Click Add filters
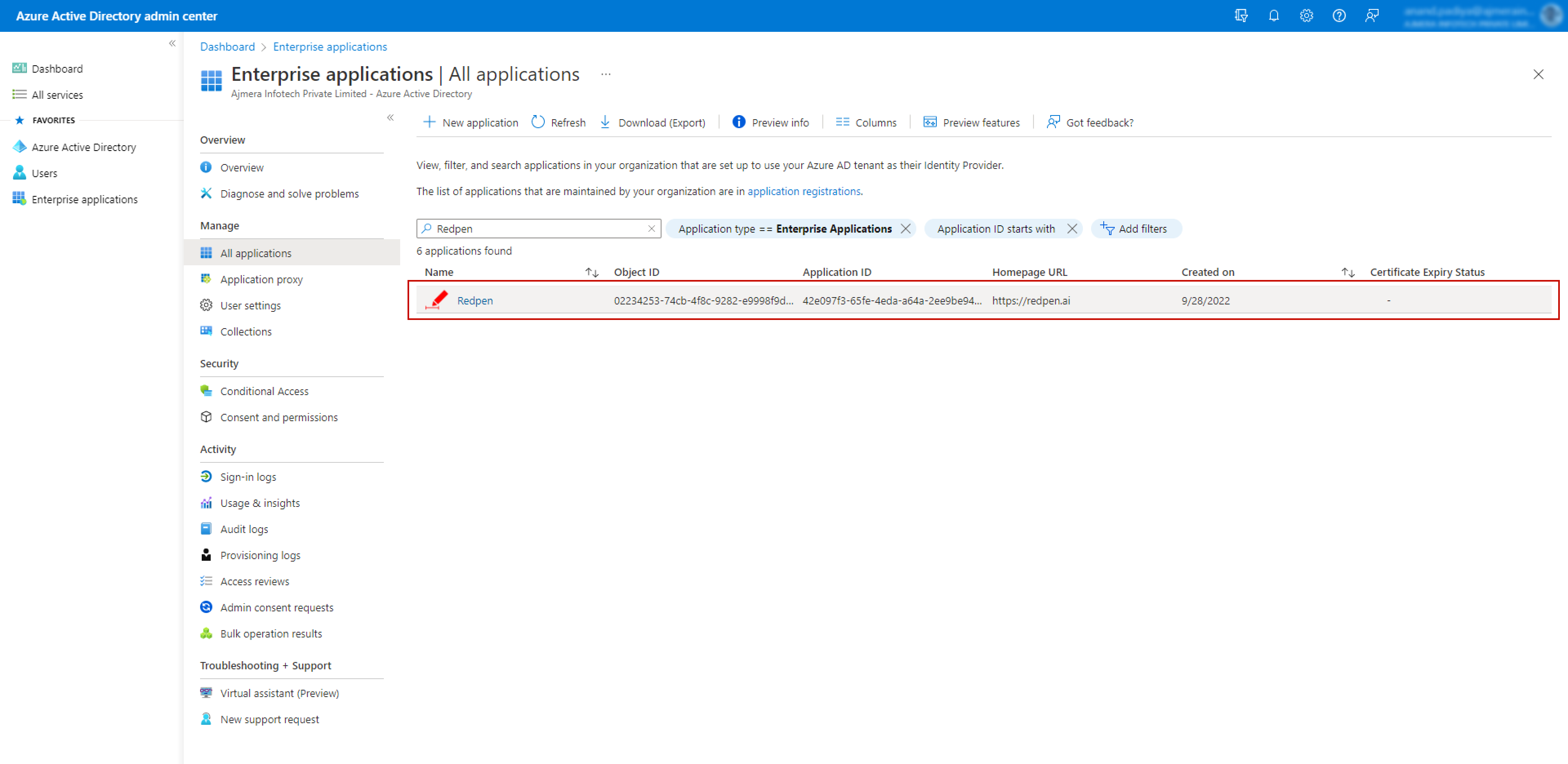 tap(1136, 229)
